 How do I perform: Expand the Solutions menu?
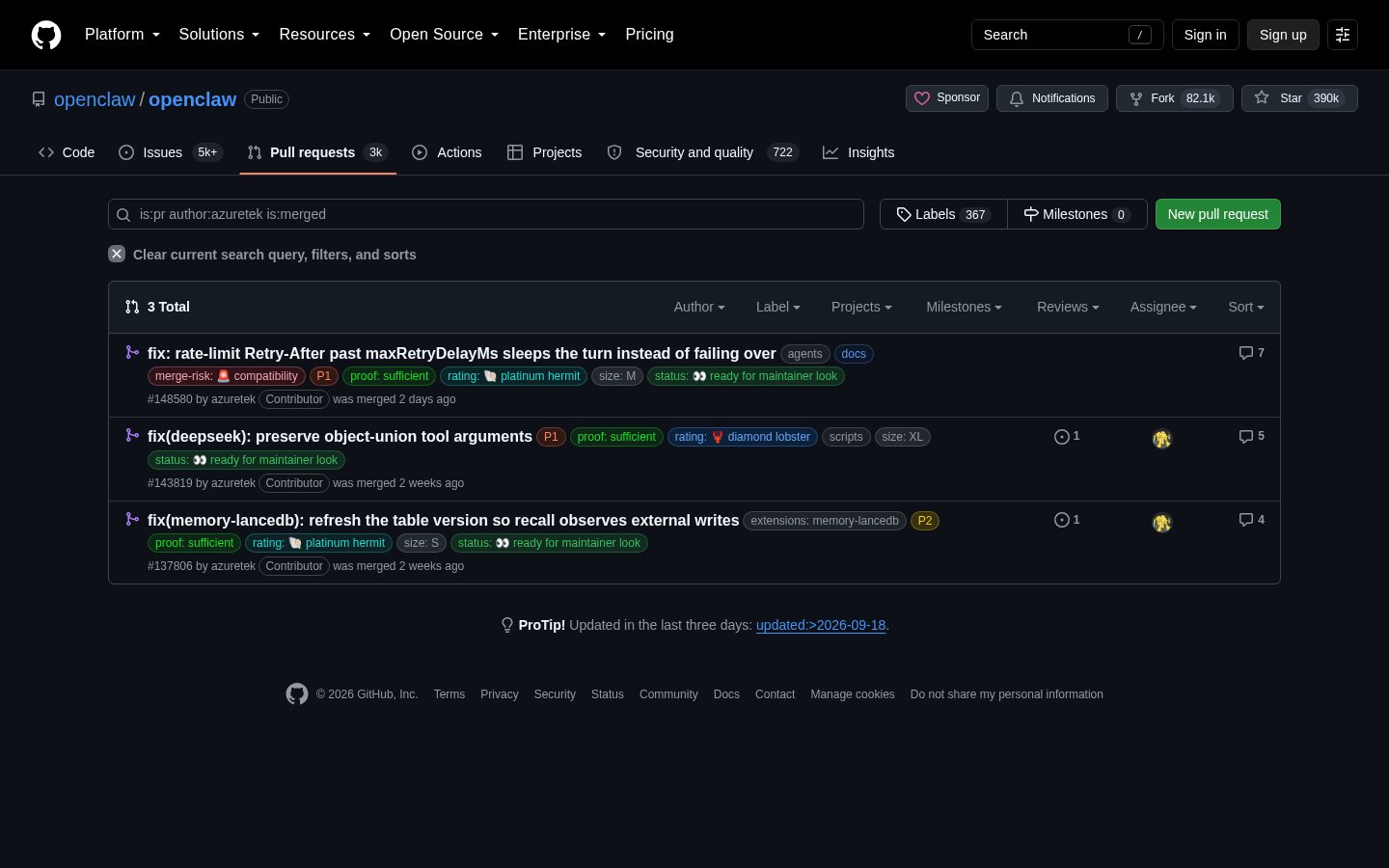pos(219,35)
